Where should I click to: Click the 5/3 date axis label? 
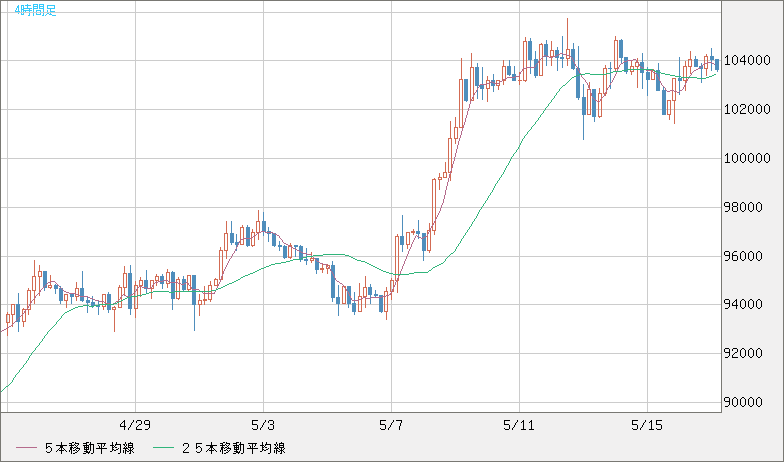click(x=264, y=426)
